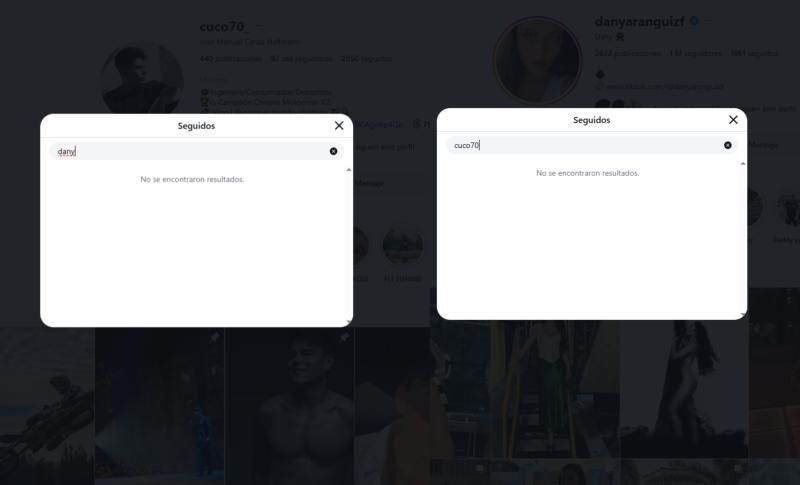Click the left dialog's scrollbar down arrow
800x485 pixels.
[x=348, y=322]
